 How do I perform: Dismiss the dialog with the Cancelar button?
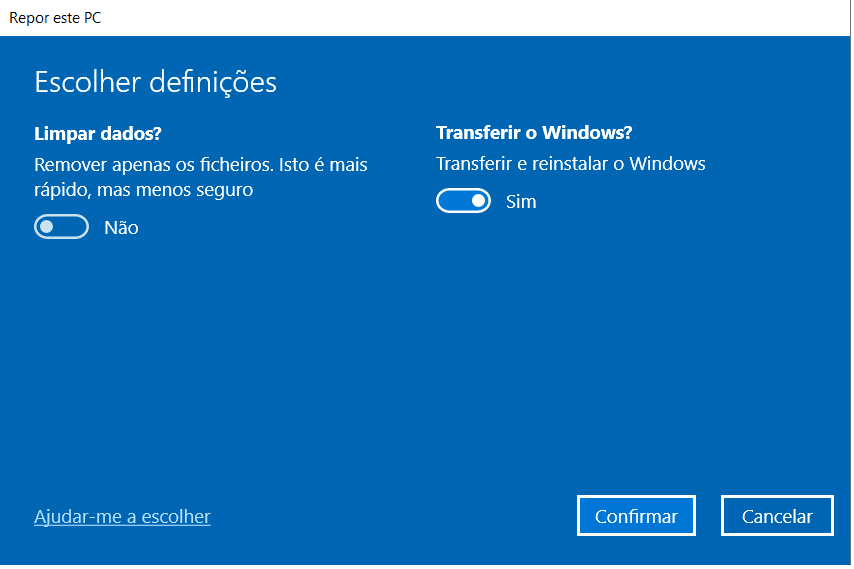tap(777, 516)
